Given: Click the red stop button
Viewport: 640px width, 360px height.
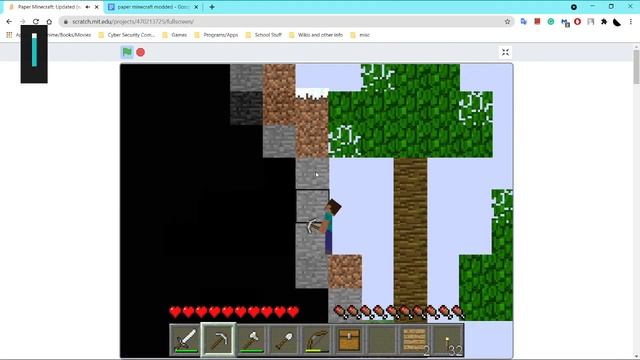Looking at the screenshot, I should point(140,52).
